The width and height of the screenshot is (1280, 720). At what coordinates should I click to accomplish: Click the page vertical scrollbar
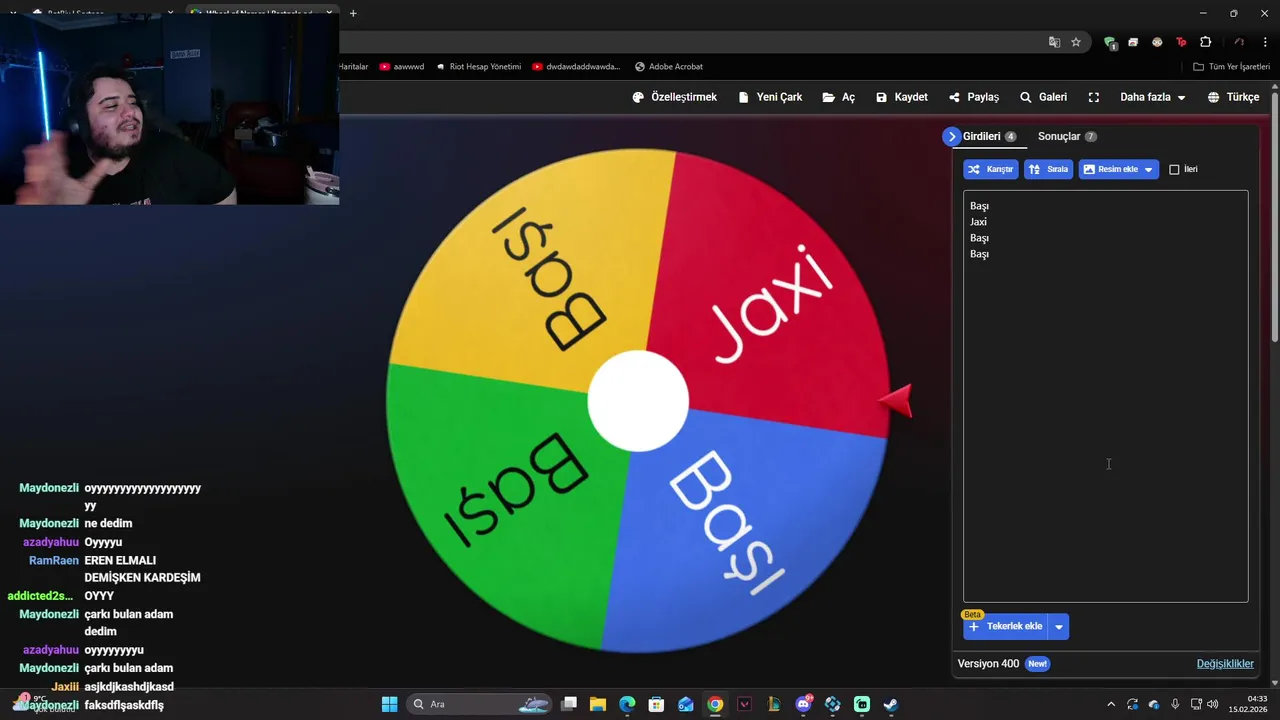1275,218
